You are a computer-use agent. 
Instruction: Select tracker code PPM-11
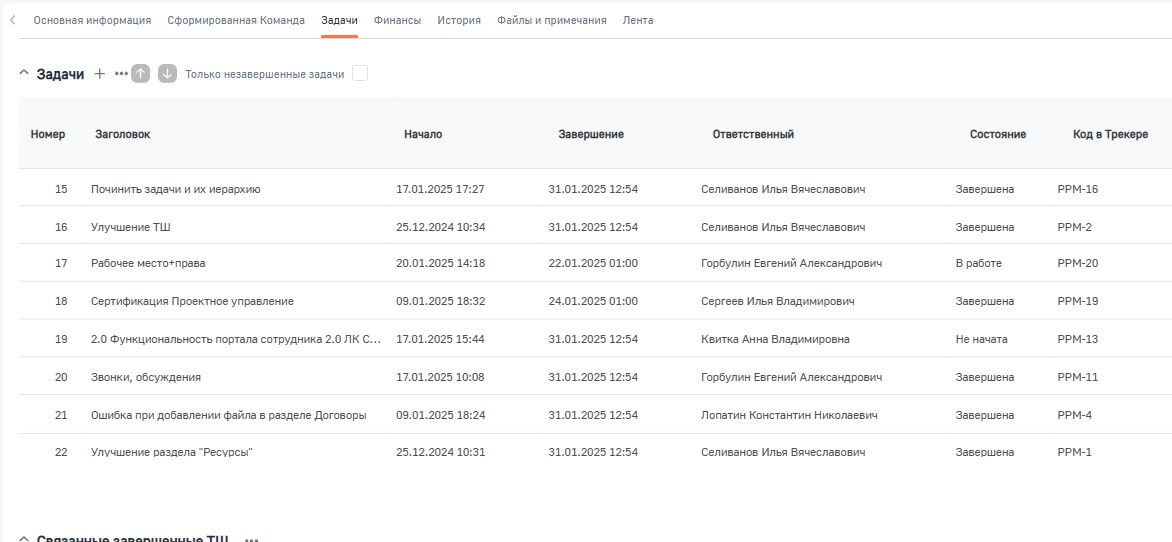pos(1078,378)
